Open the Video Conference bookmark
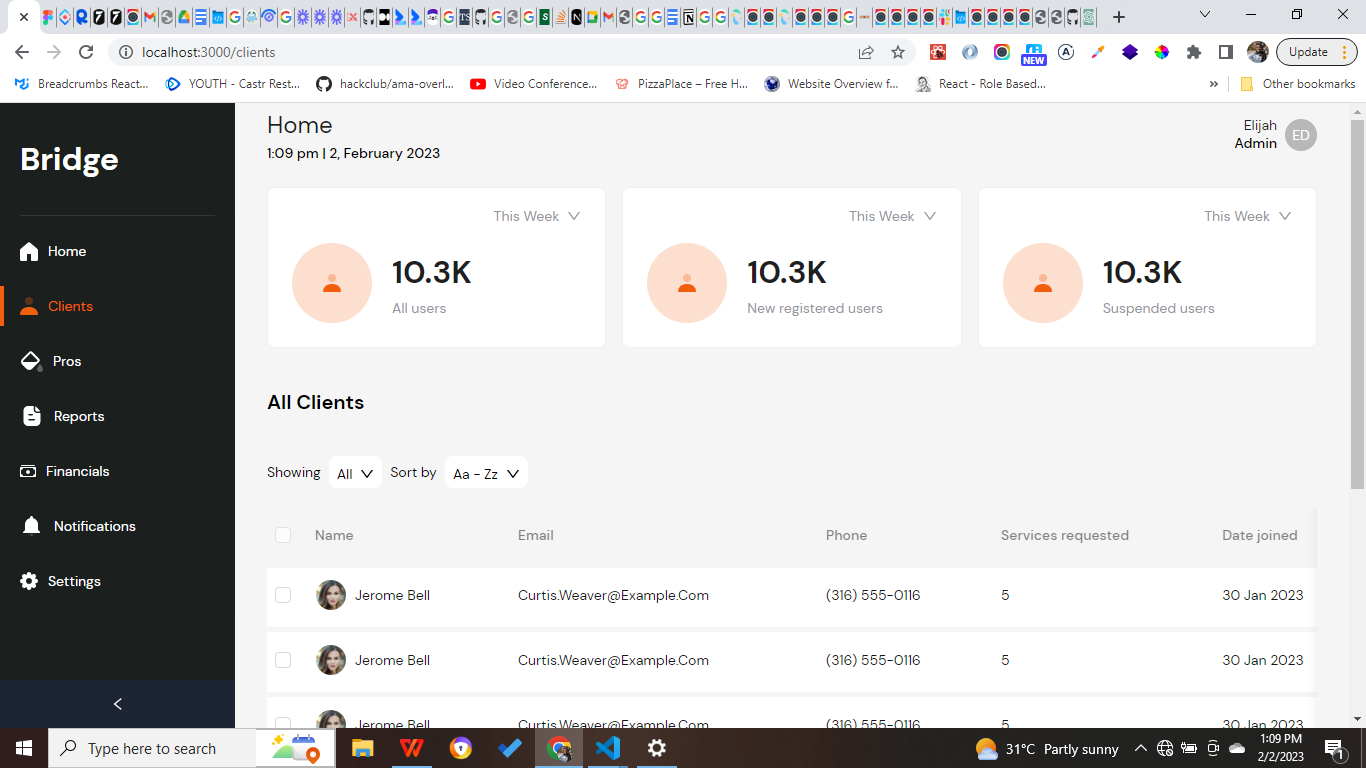 point(534,84)
